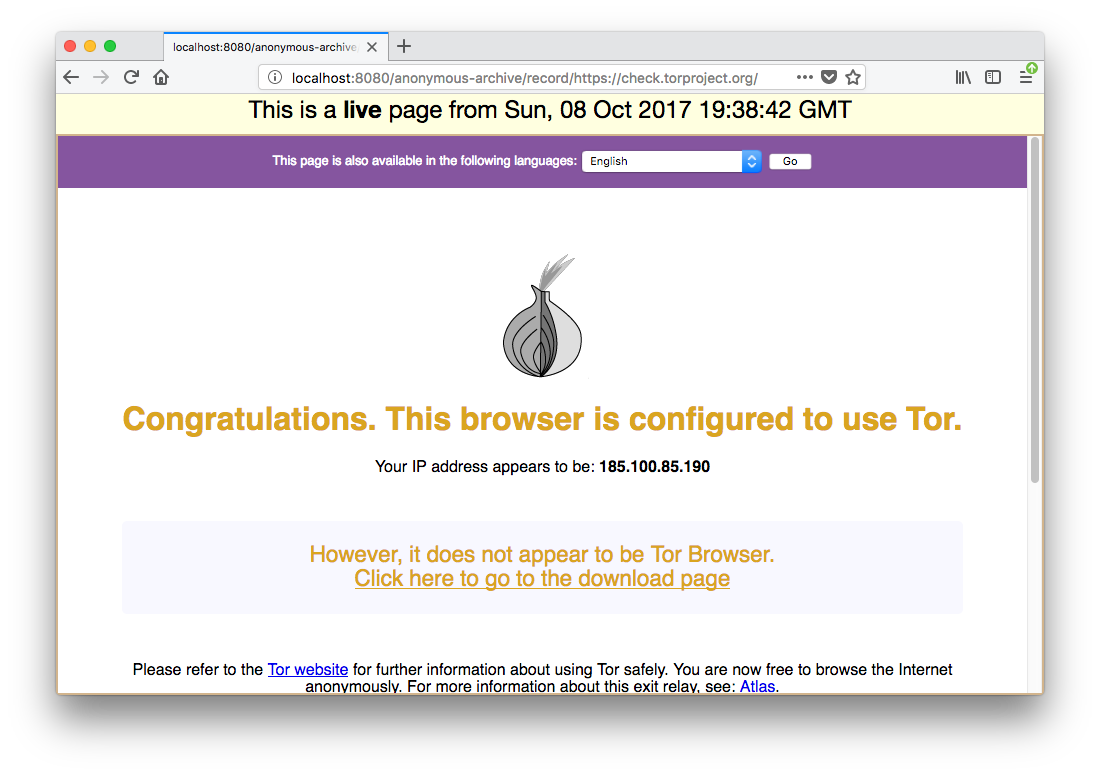Click the yellow minimize window button
The width and height of the screenshot is (1100, 775).
pyautogui.click(x=90, y=46)
